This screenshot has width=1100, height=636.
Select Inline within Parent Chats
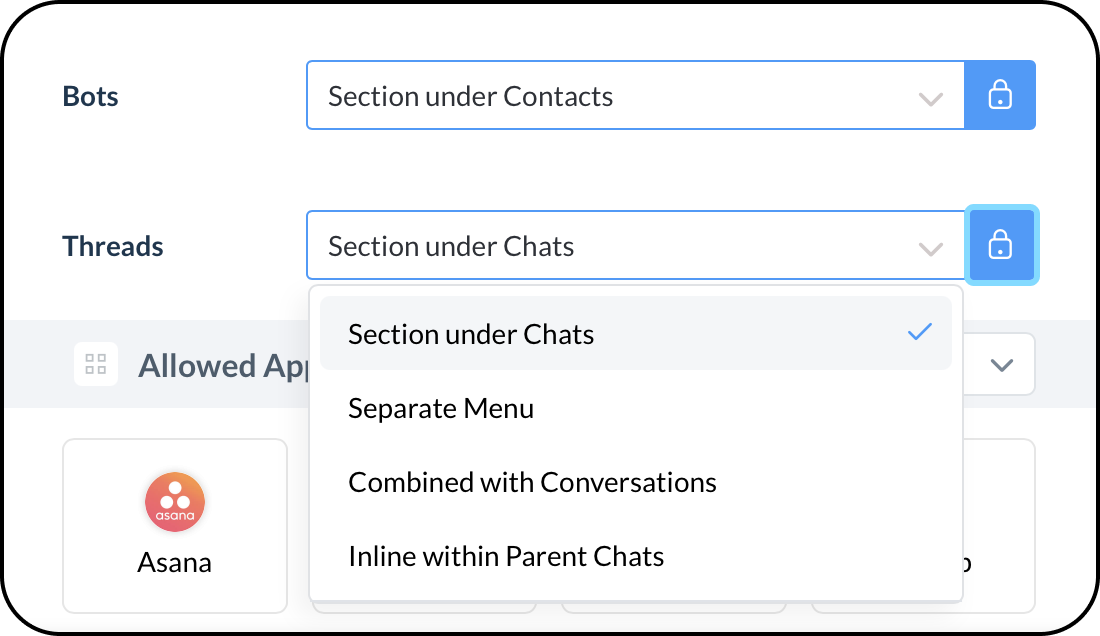pos(506,556)
